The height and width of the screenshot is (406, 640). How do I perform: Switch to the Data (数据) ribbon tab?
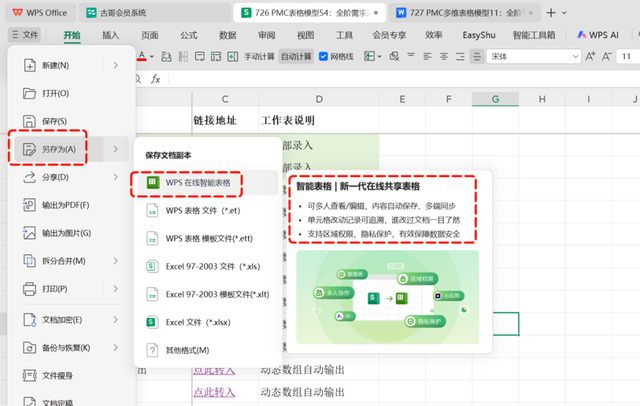[228, 35]
